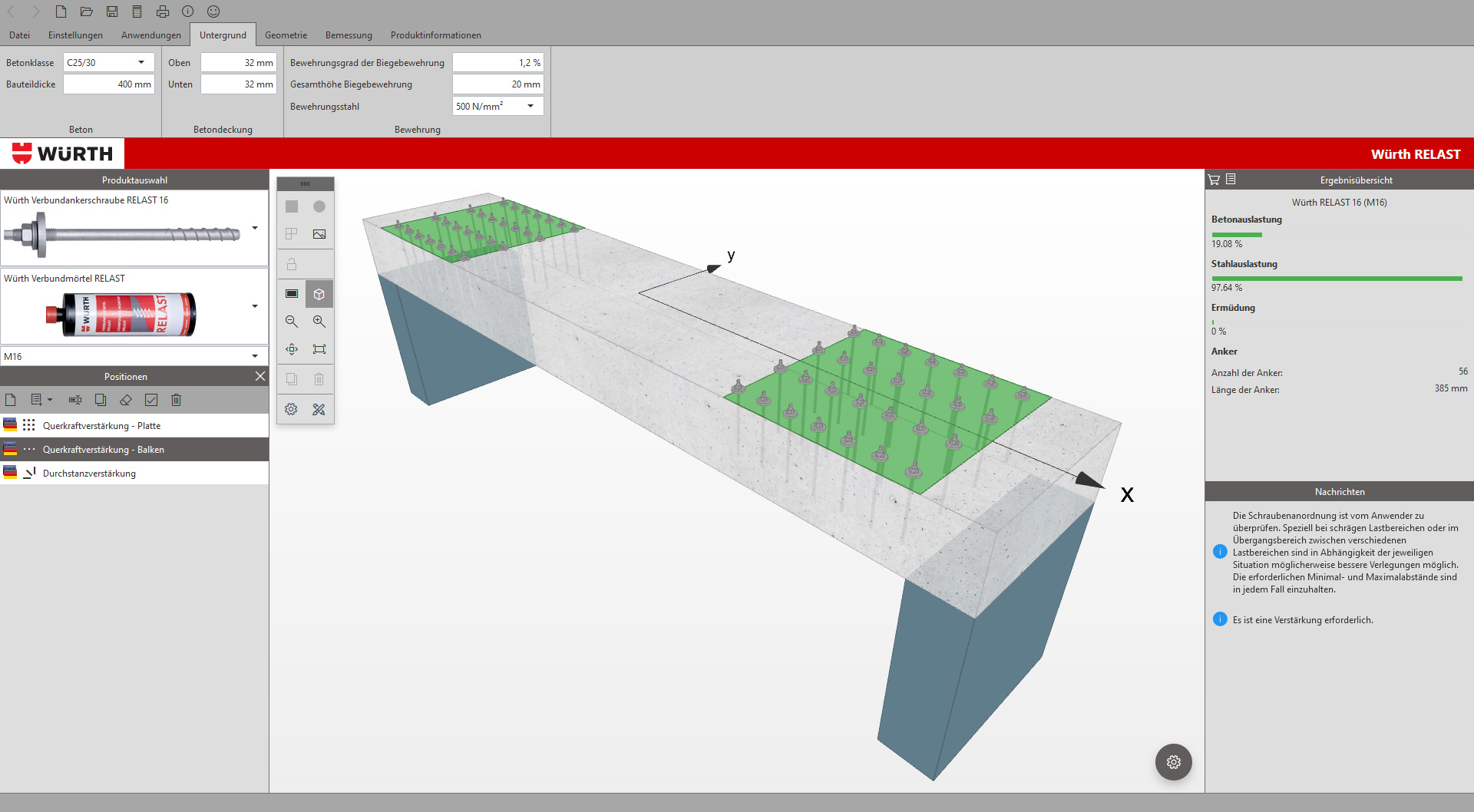Switch to Geometrie tab
This screenshot has height=812, width=1474.
(286, 35)
